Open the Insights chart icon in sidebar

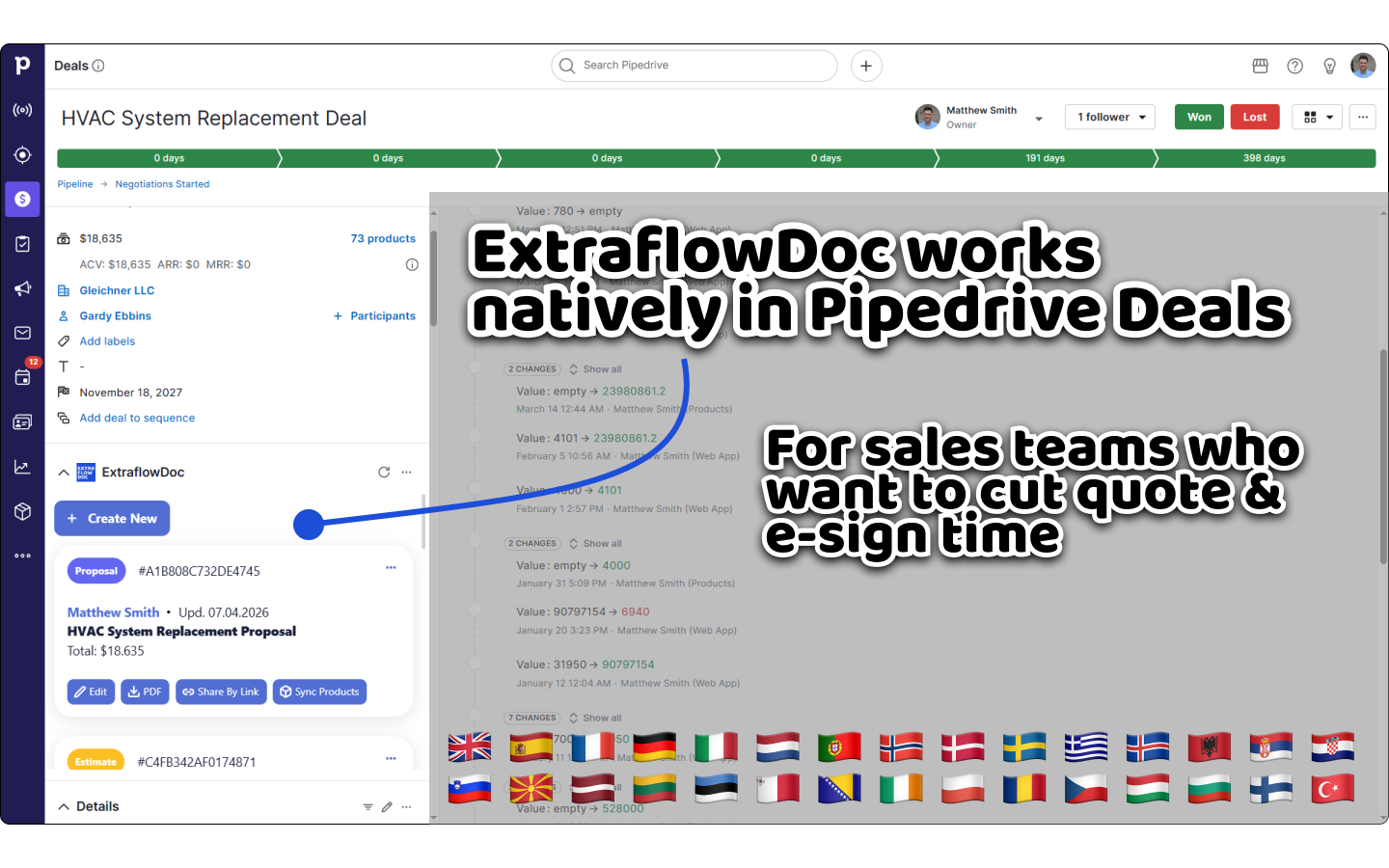[22, 467]
